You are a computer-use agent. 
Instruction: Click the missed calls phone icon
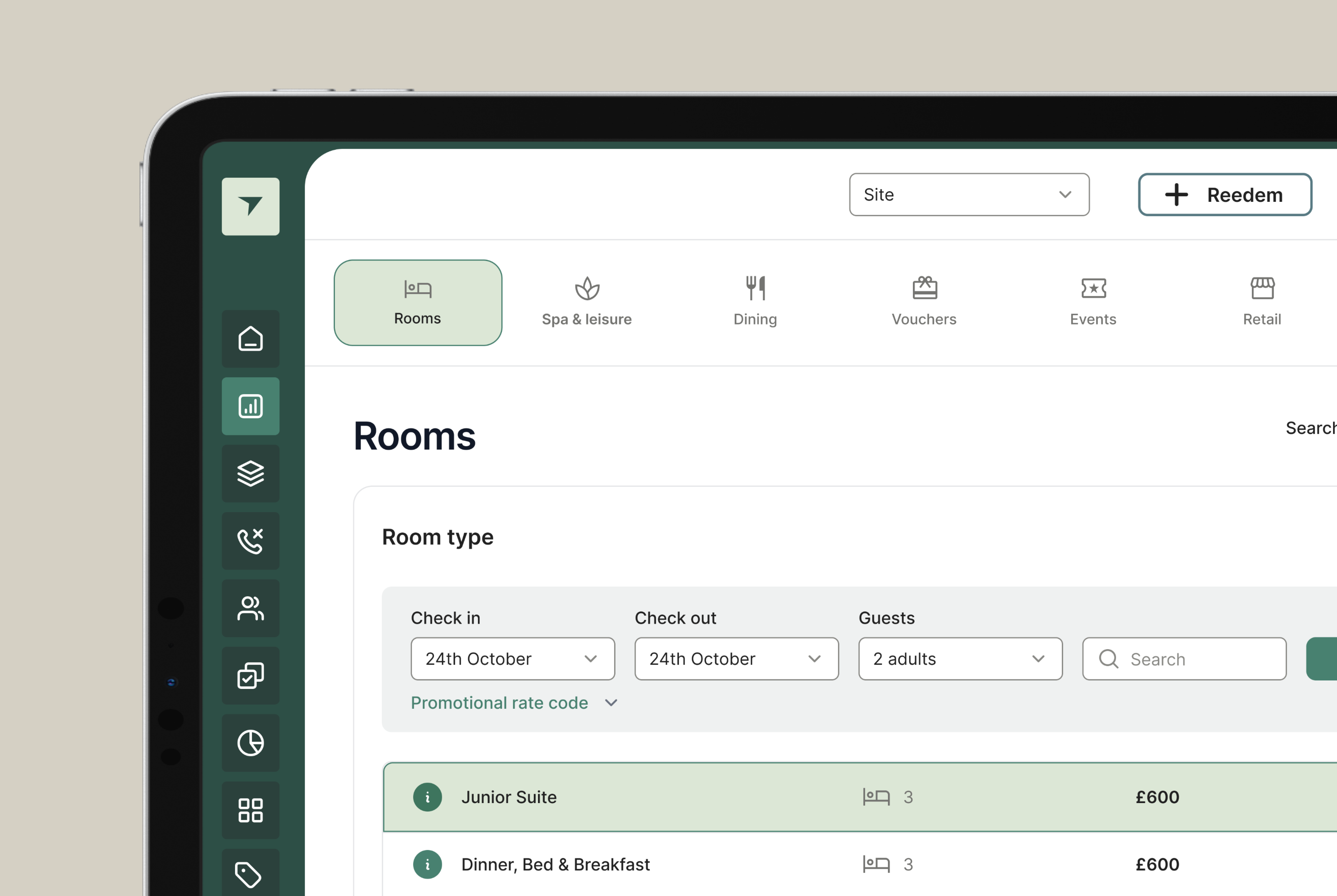[250, 541]
